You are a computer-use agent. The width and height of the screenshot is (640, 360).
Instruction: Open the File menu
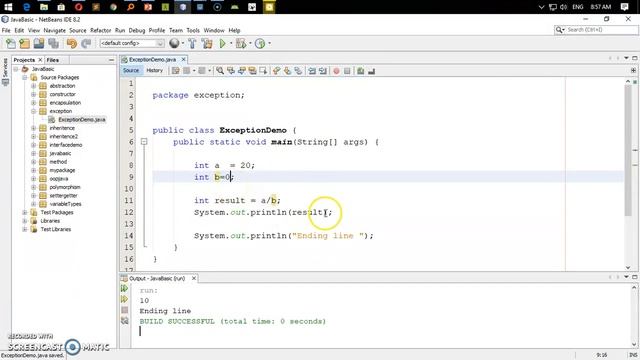(x=6, y=31)
